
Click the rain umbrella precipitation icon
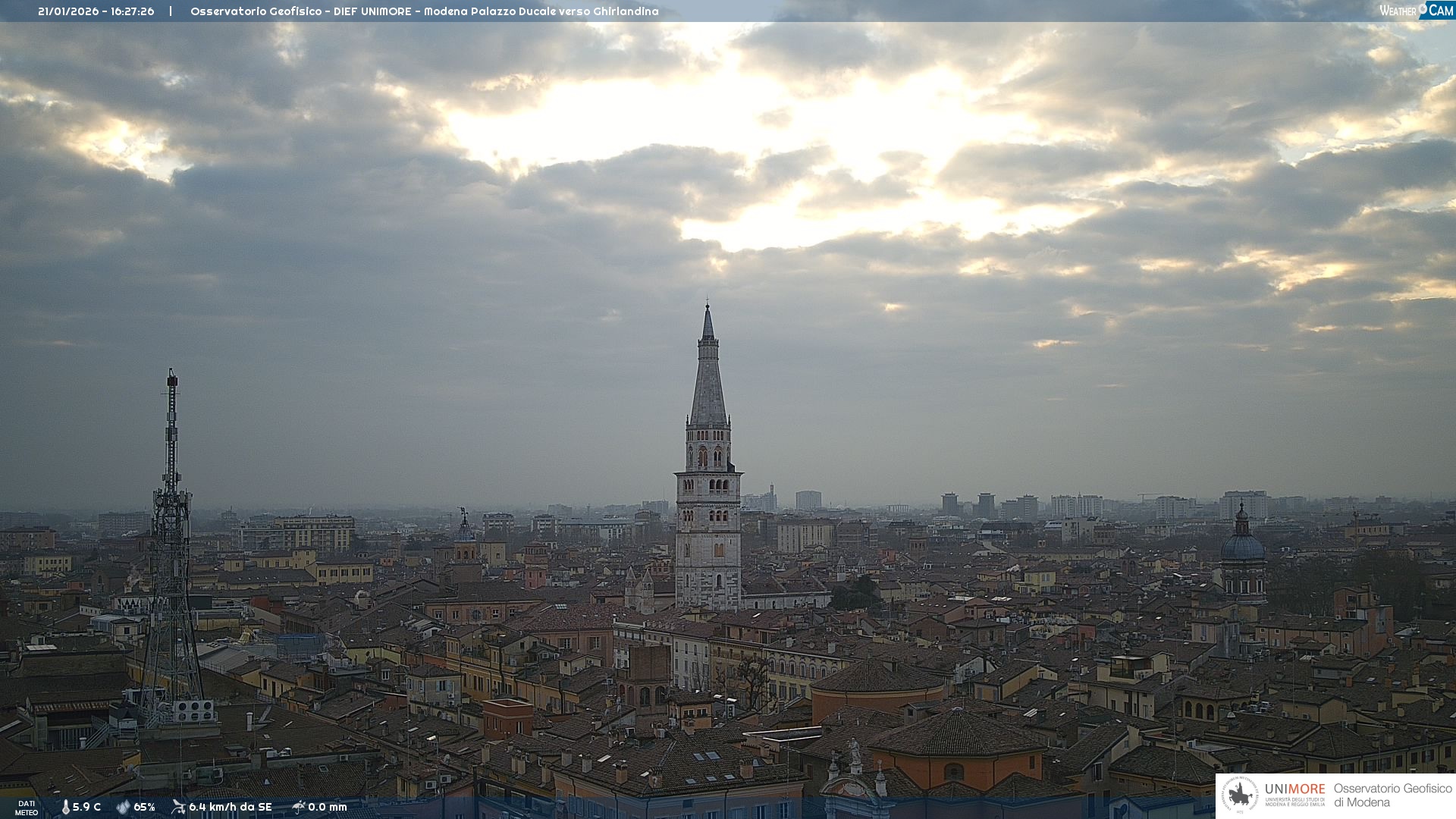coord(298,807)
